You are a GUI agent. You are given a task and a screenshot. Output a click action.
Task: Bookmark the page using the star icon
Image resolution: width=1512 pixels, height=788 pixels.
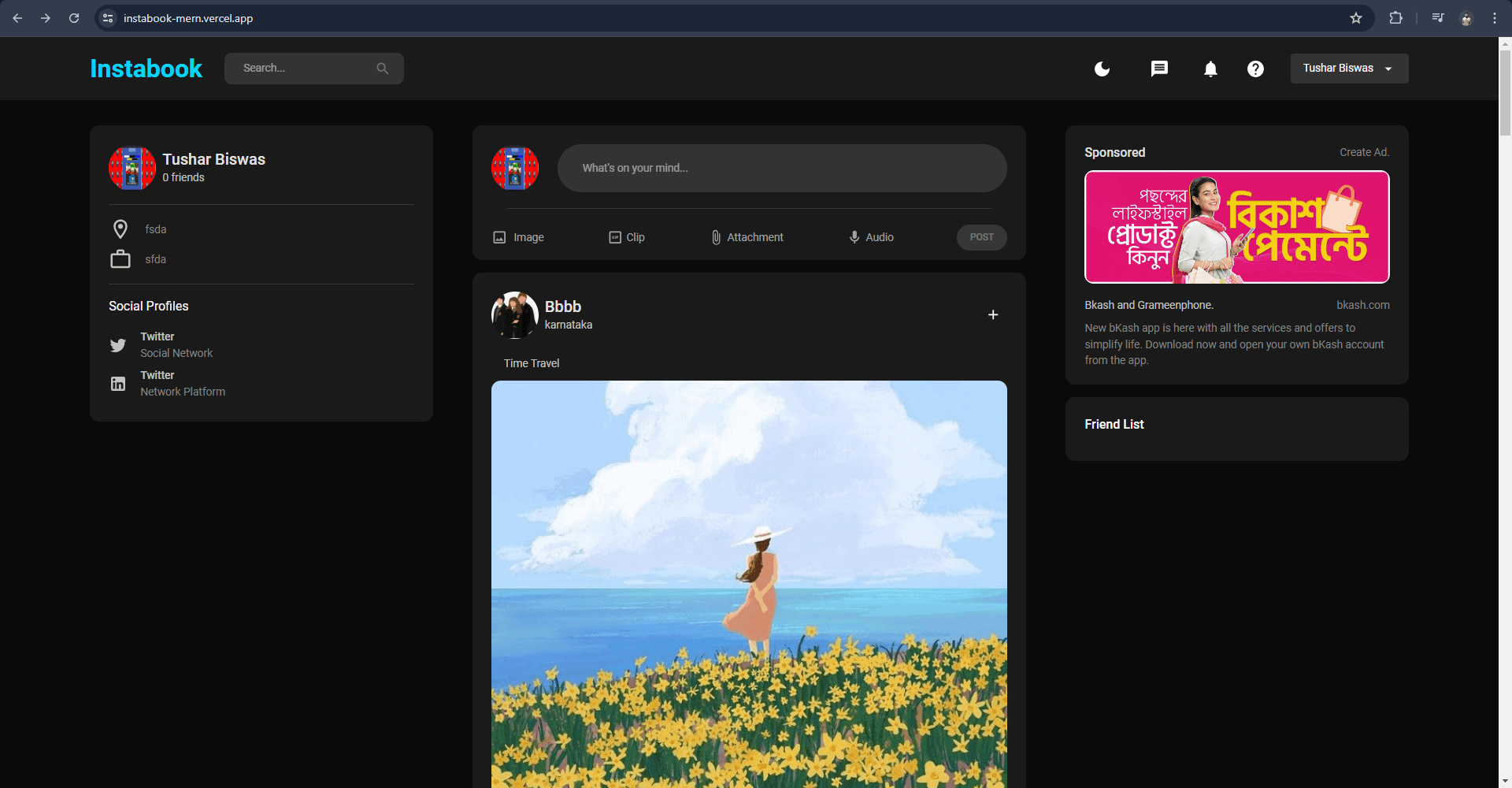click(x=1356, y=17)
